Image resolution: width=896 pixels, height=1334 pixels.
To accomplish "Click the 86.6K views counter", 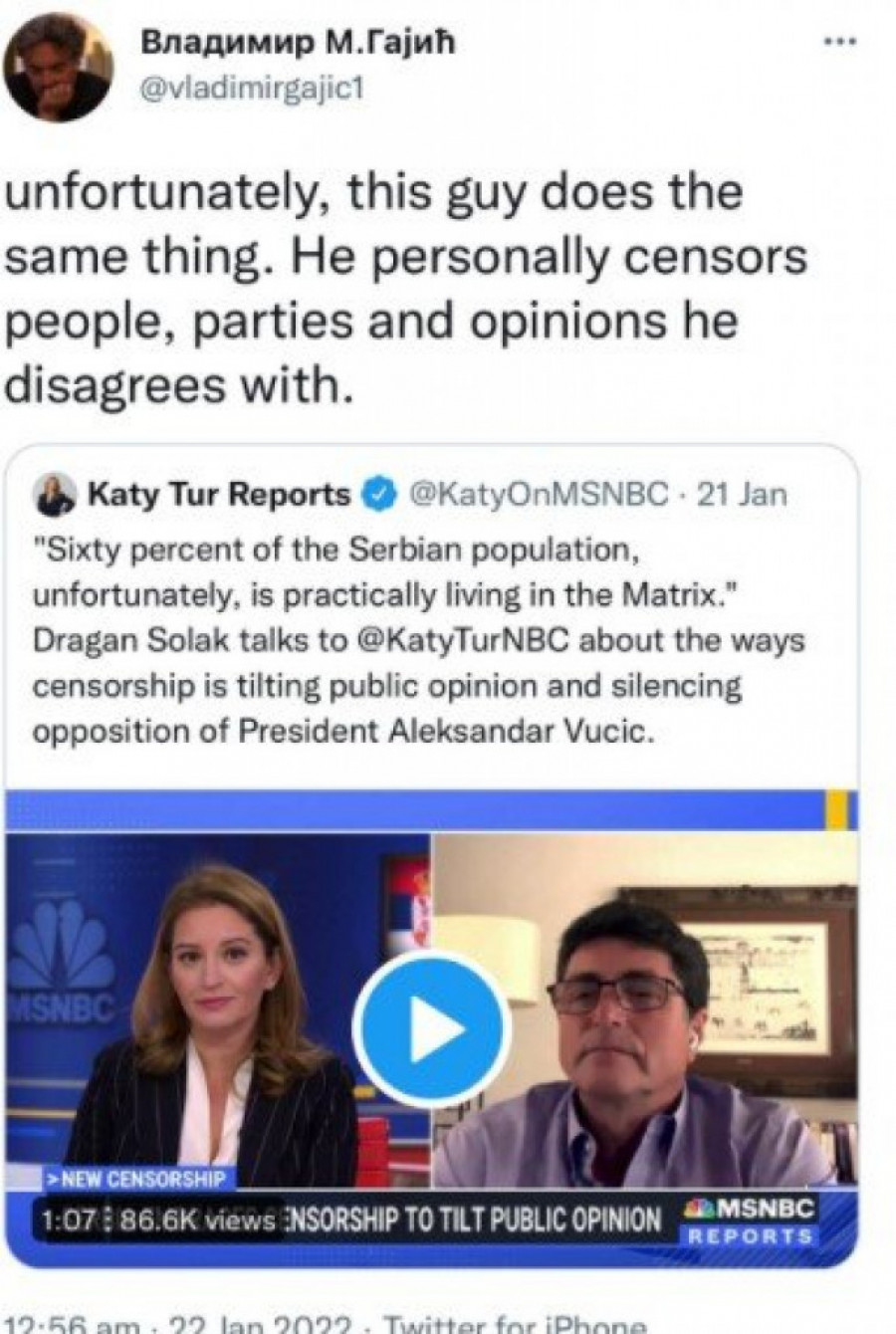I will click(x=197, y=1221).
